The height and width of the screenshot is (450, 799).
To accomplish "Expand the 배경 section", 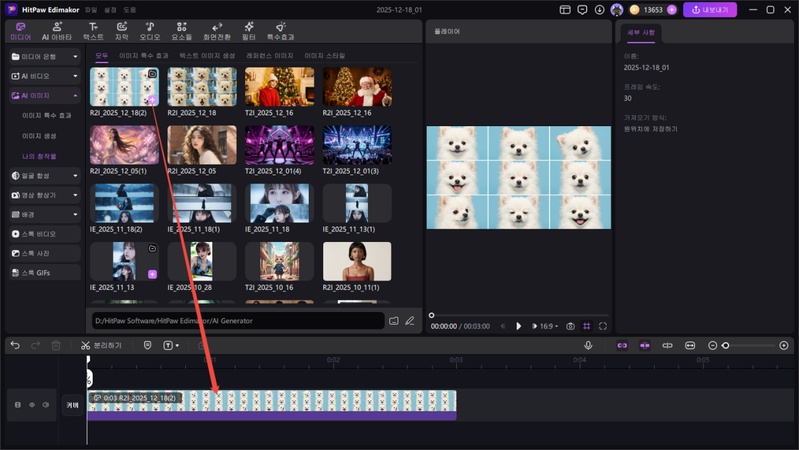I will 45,215.
